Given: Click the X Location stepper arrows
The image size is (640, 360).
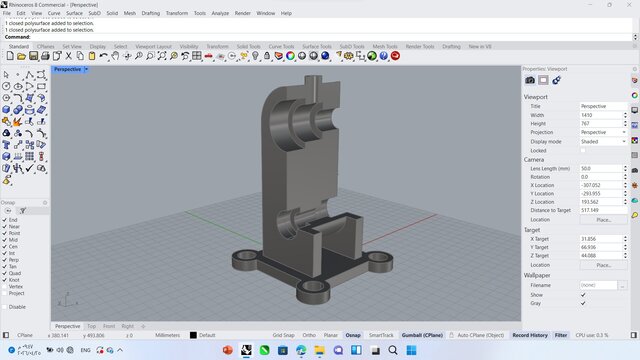Looking at the screenshot, I should tap(625, 185).
